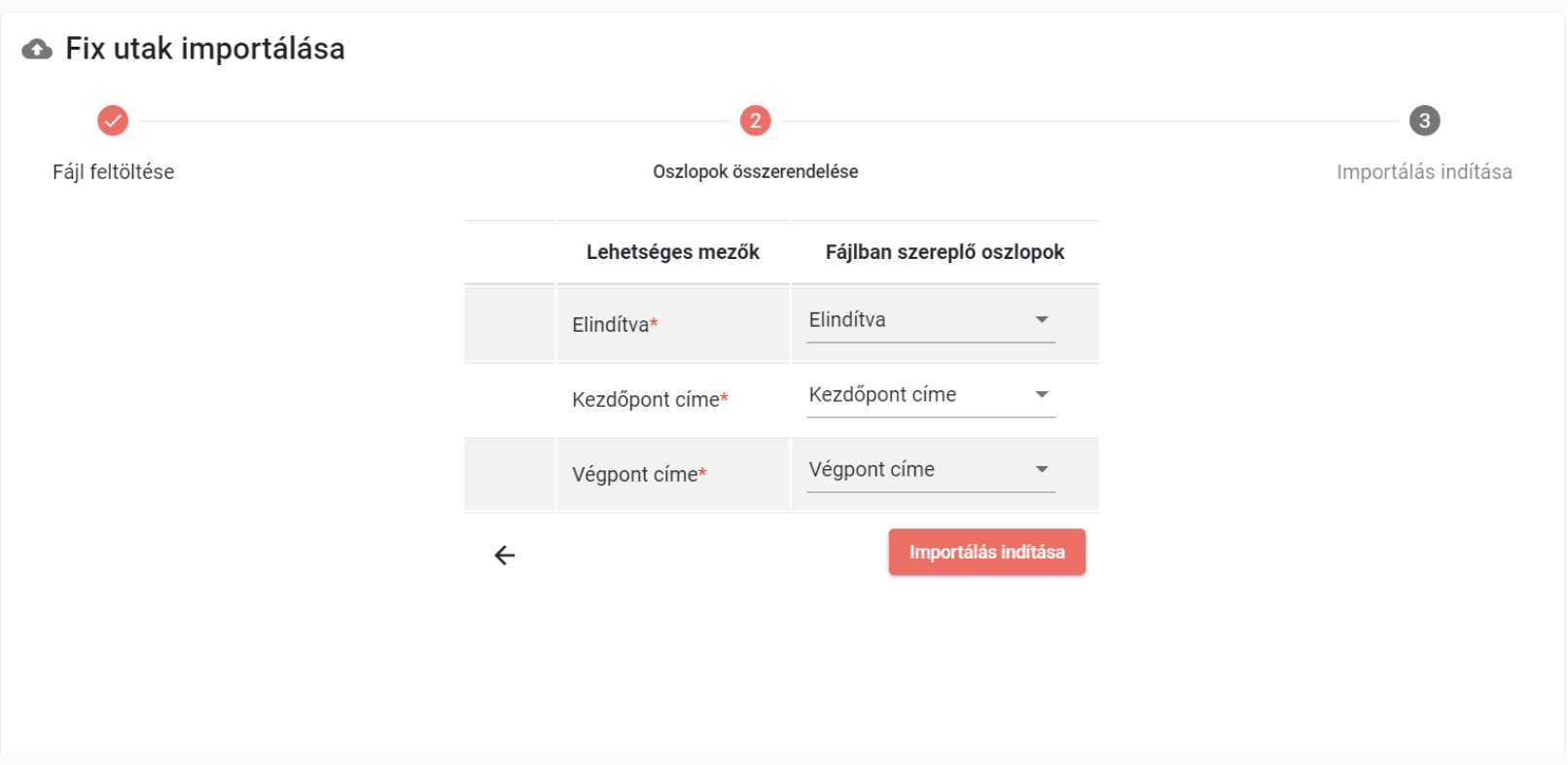The width and height of the screenshot is (1568, 765).
Task: Click the Végpont címe select field text
Action: [873, 469]
